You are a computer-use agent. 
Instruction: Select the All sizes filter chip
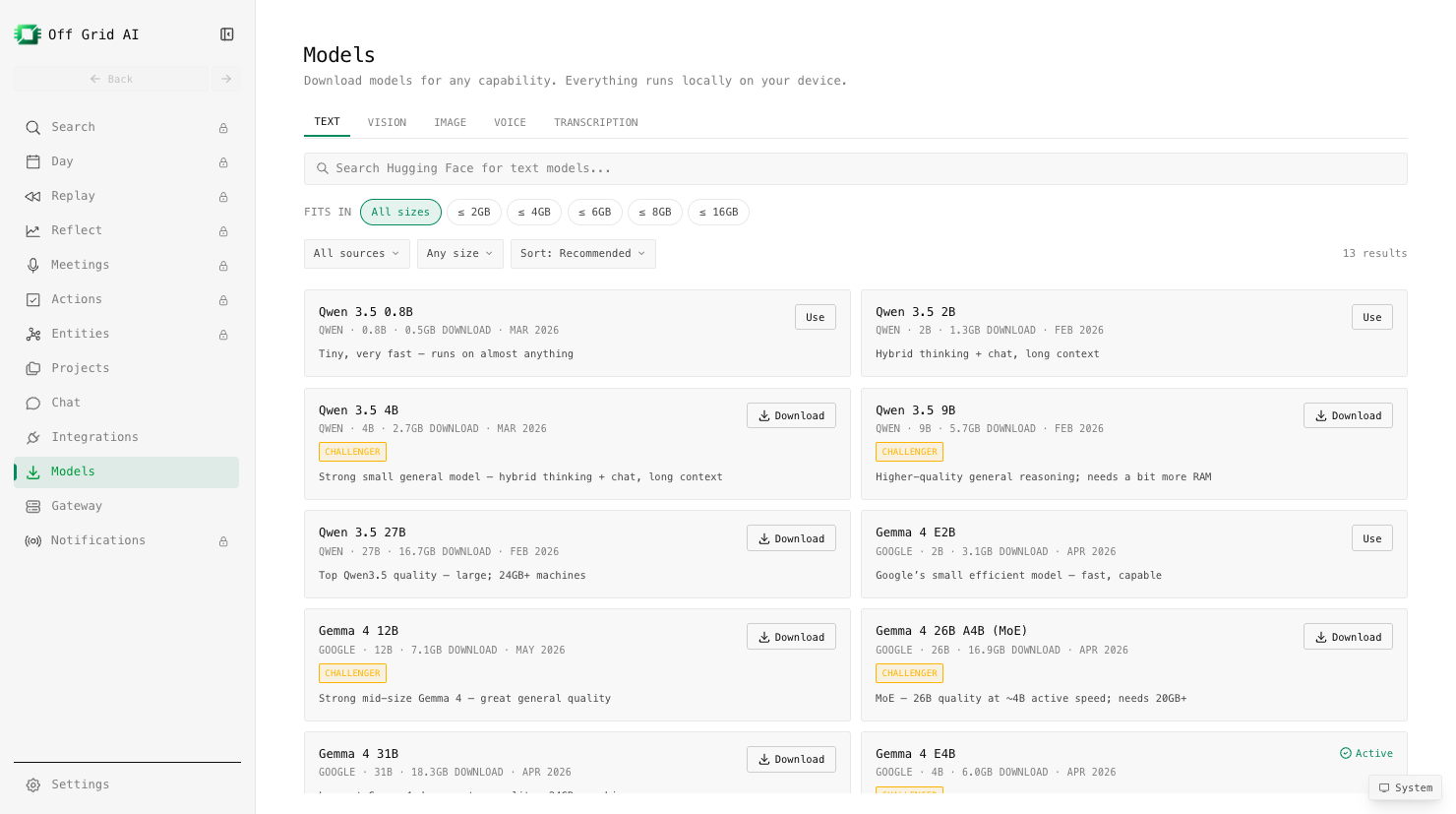point(400,212)
